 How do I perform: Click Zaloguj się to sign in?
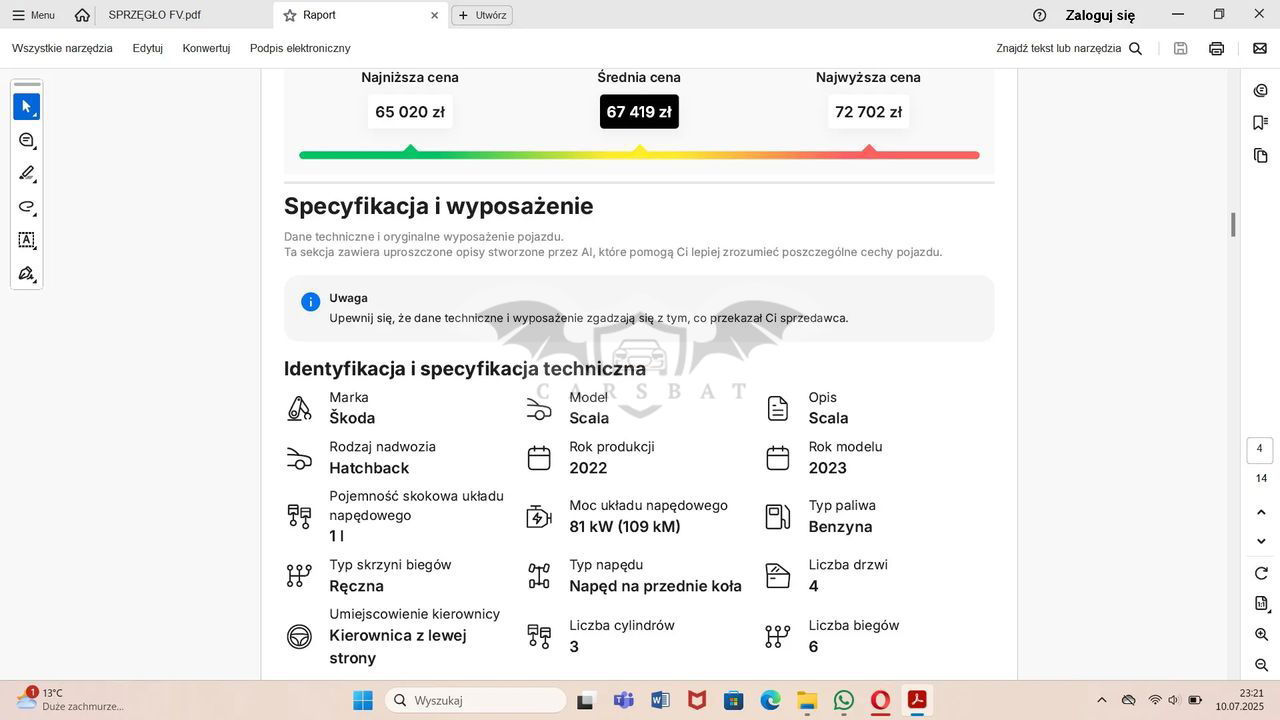point(1099,15)
